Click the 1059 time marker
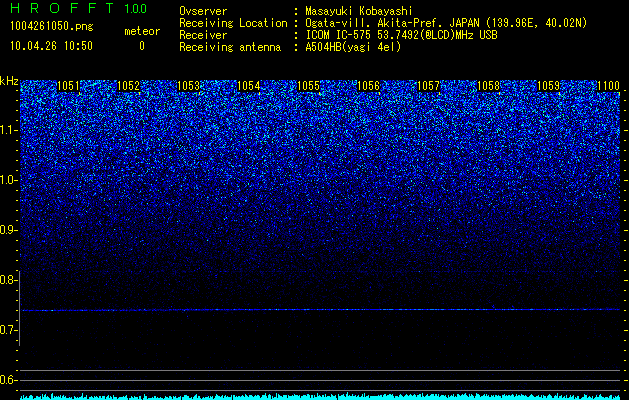This screenshot has width=629, height=400. point(548,86)
